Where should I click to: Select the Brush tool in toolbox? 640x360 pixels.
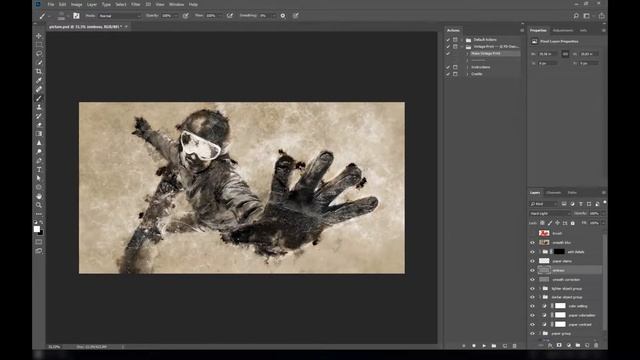[39, 98]
